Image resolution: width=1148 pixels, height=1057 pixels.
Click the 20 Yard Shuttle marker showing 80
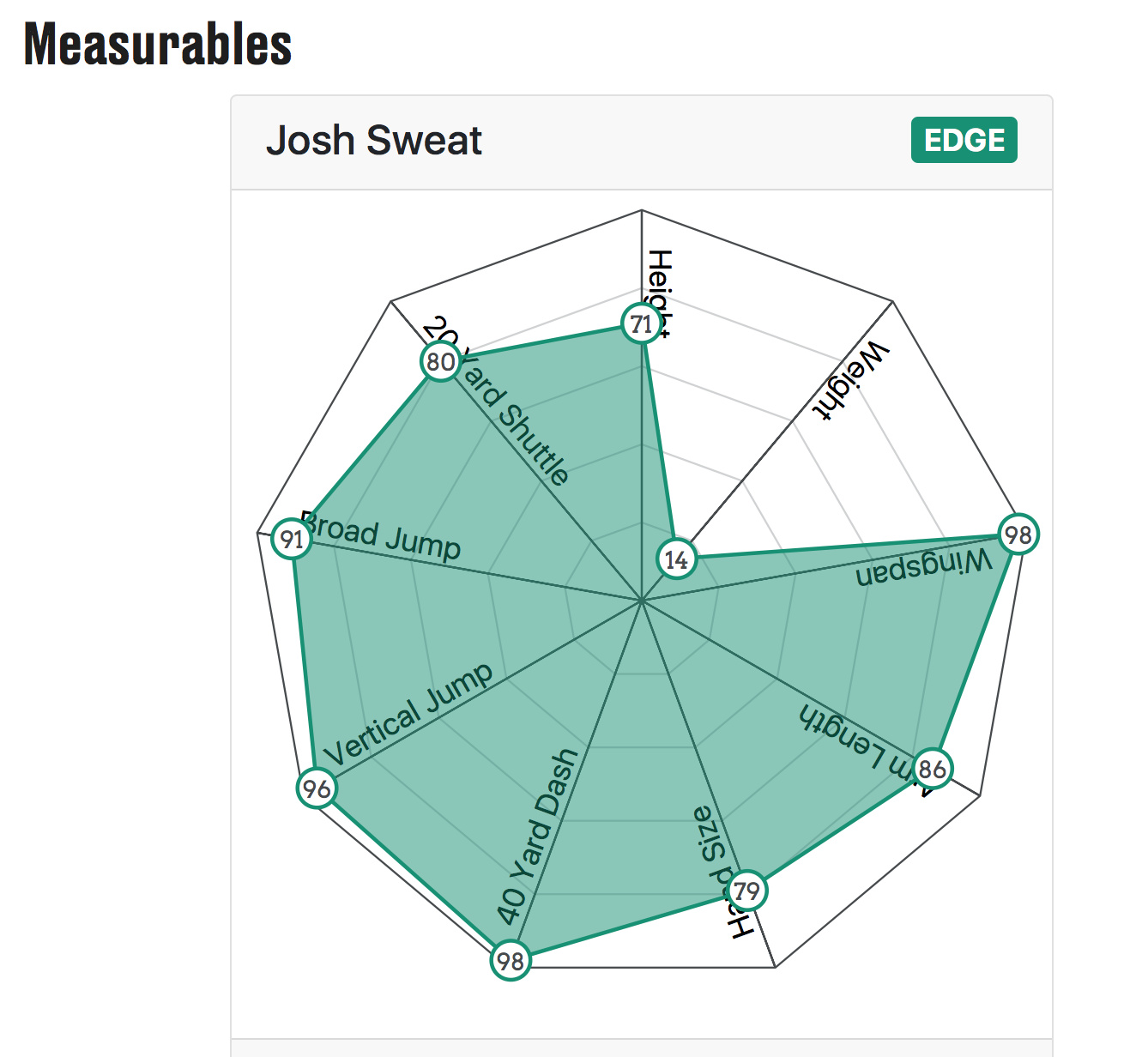click(x=441, y=361)
